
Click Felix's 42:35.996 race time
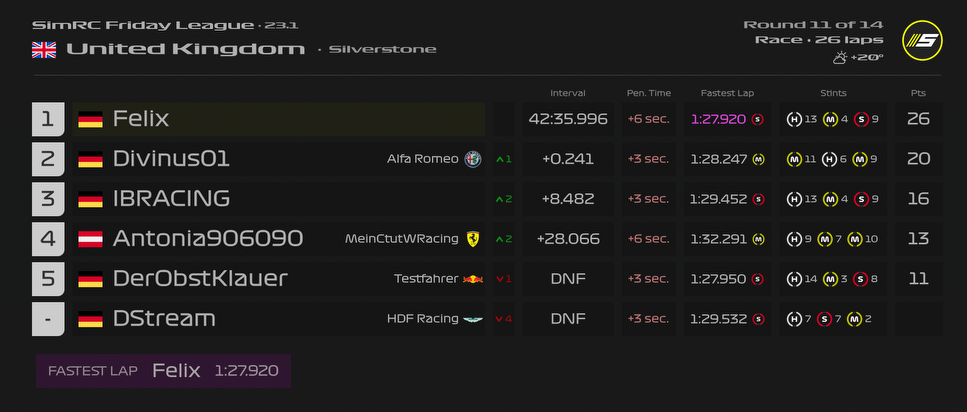pyautogui.click(x=568, y=119)
